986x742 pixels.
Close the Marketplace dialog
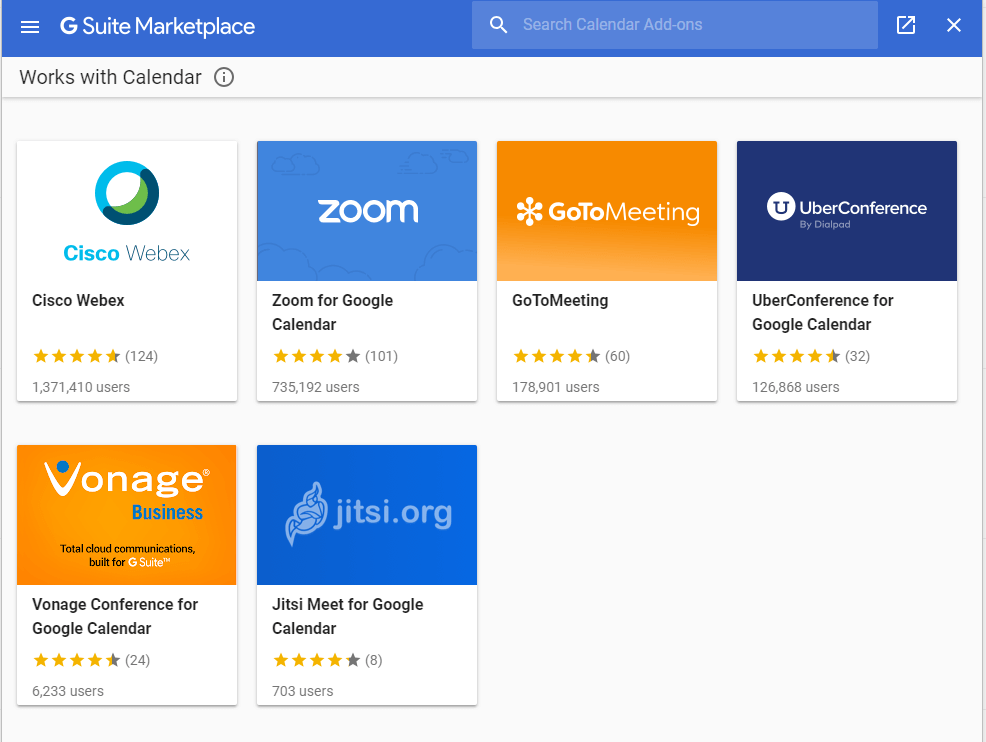953,25
